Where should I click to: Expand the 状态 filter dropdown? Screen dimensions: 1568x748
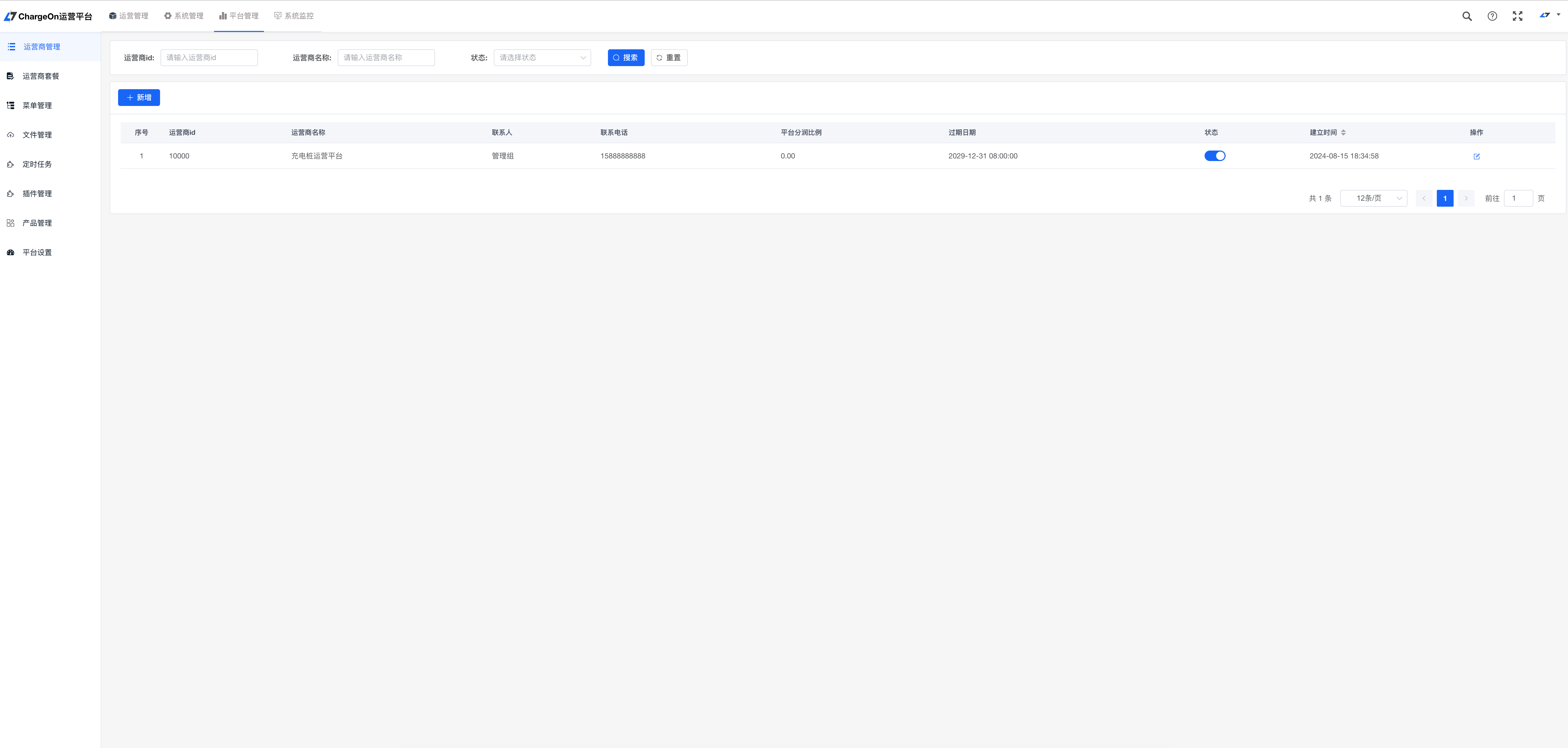[x=542, y=58]
